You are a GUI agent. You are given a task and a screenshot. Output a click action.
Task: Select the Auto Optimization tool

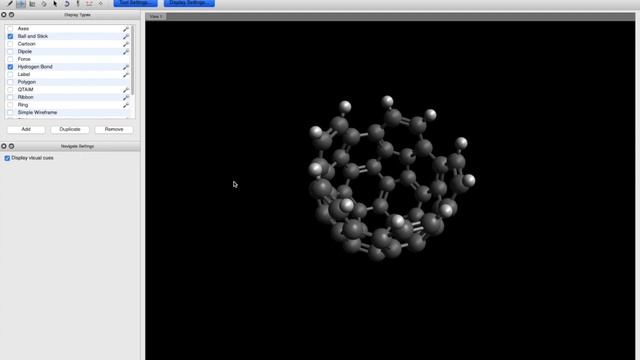(78, 3)
